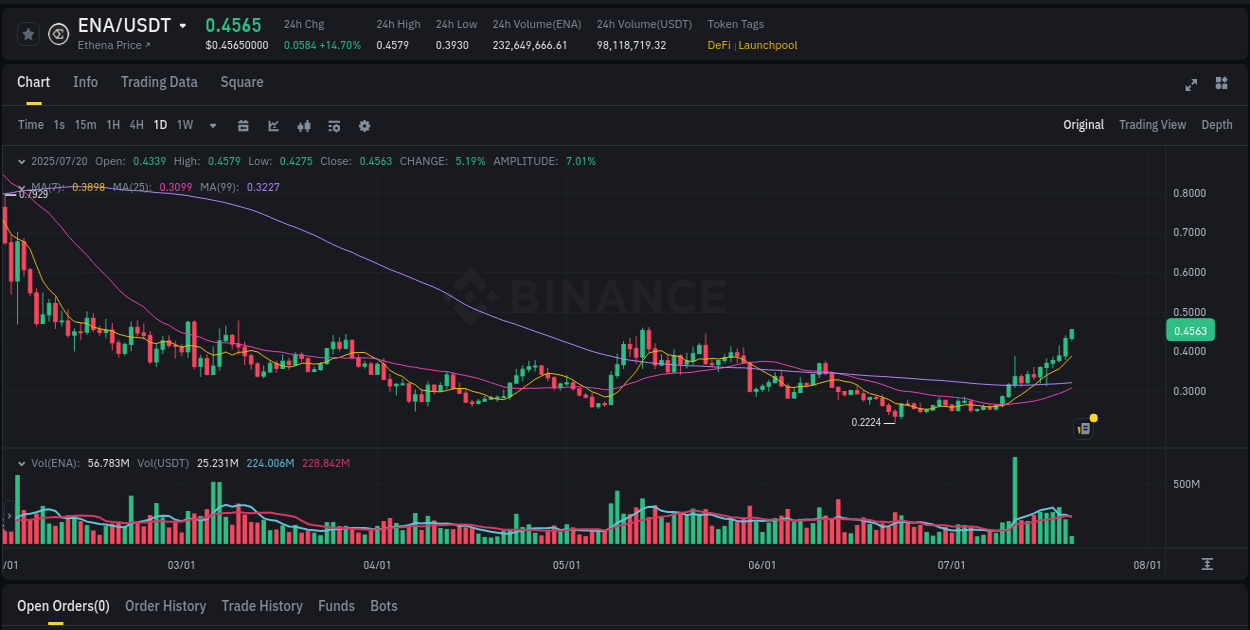
Task: Click the candlestick display icon
Action: [304, 126]
